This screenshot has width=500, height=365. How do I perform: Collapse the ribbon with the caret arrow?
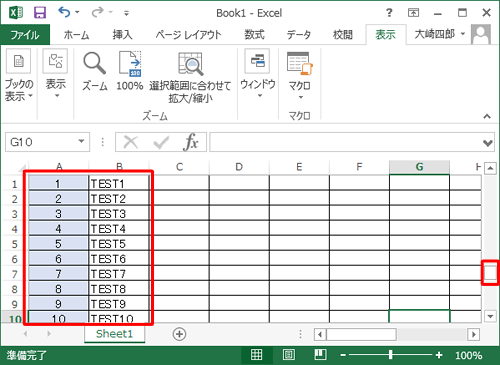(487, 116)
